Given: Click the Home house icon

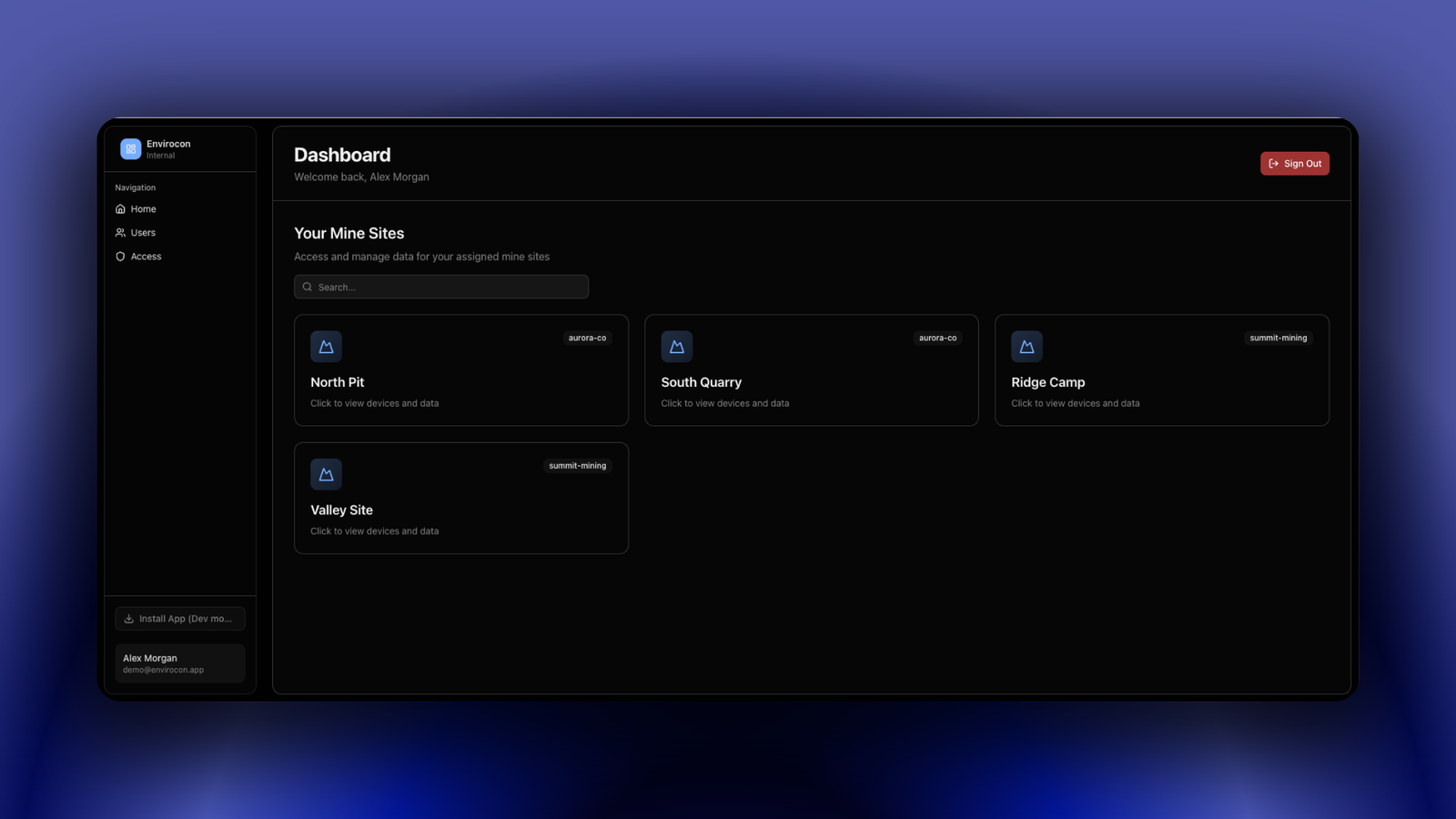Looking at the screenshot, I should (120, 209).
